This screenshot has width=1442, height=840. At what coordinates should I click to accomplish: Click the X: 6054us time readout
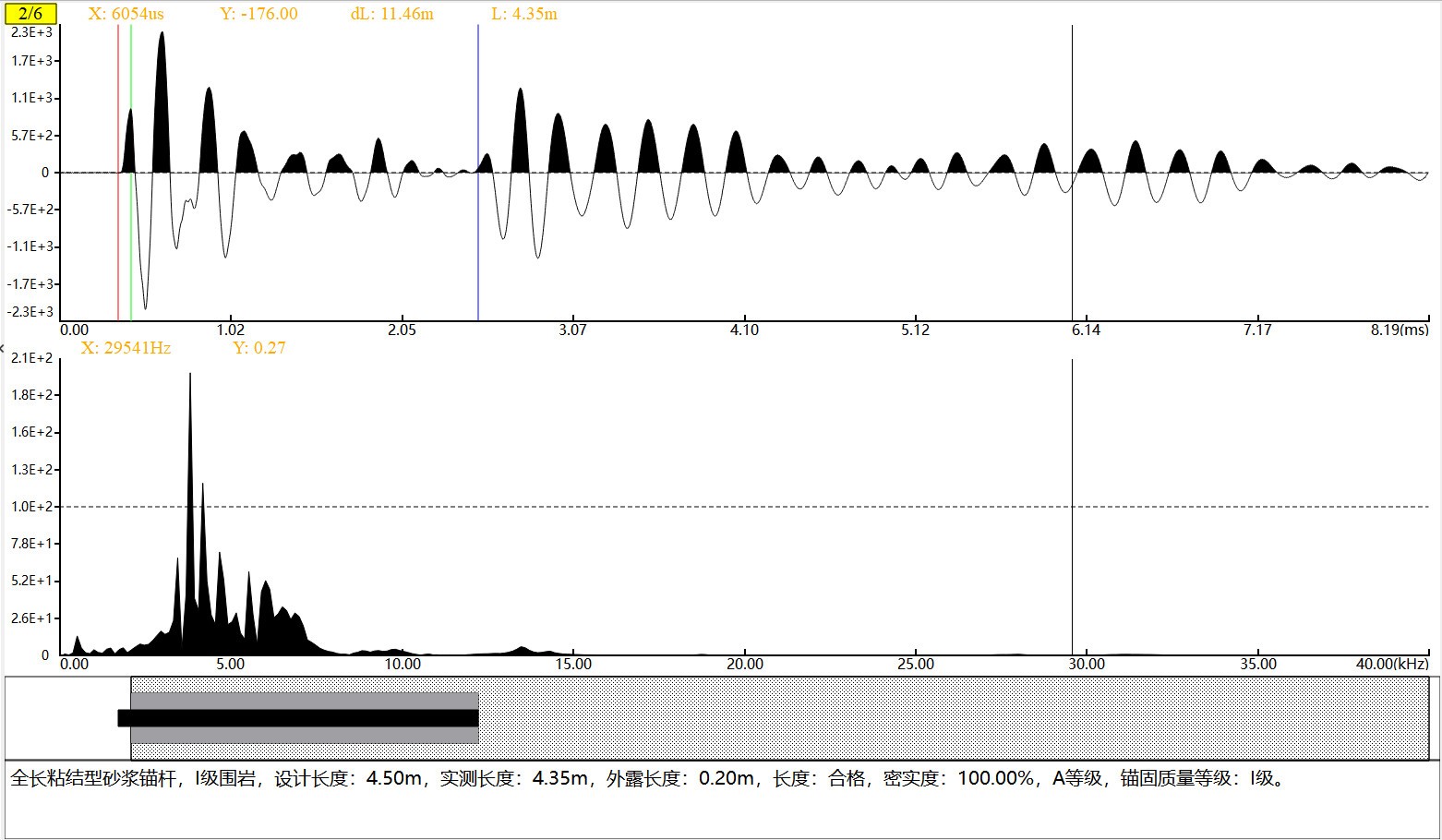pyautogui.click(x=126, y=14)
